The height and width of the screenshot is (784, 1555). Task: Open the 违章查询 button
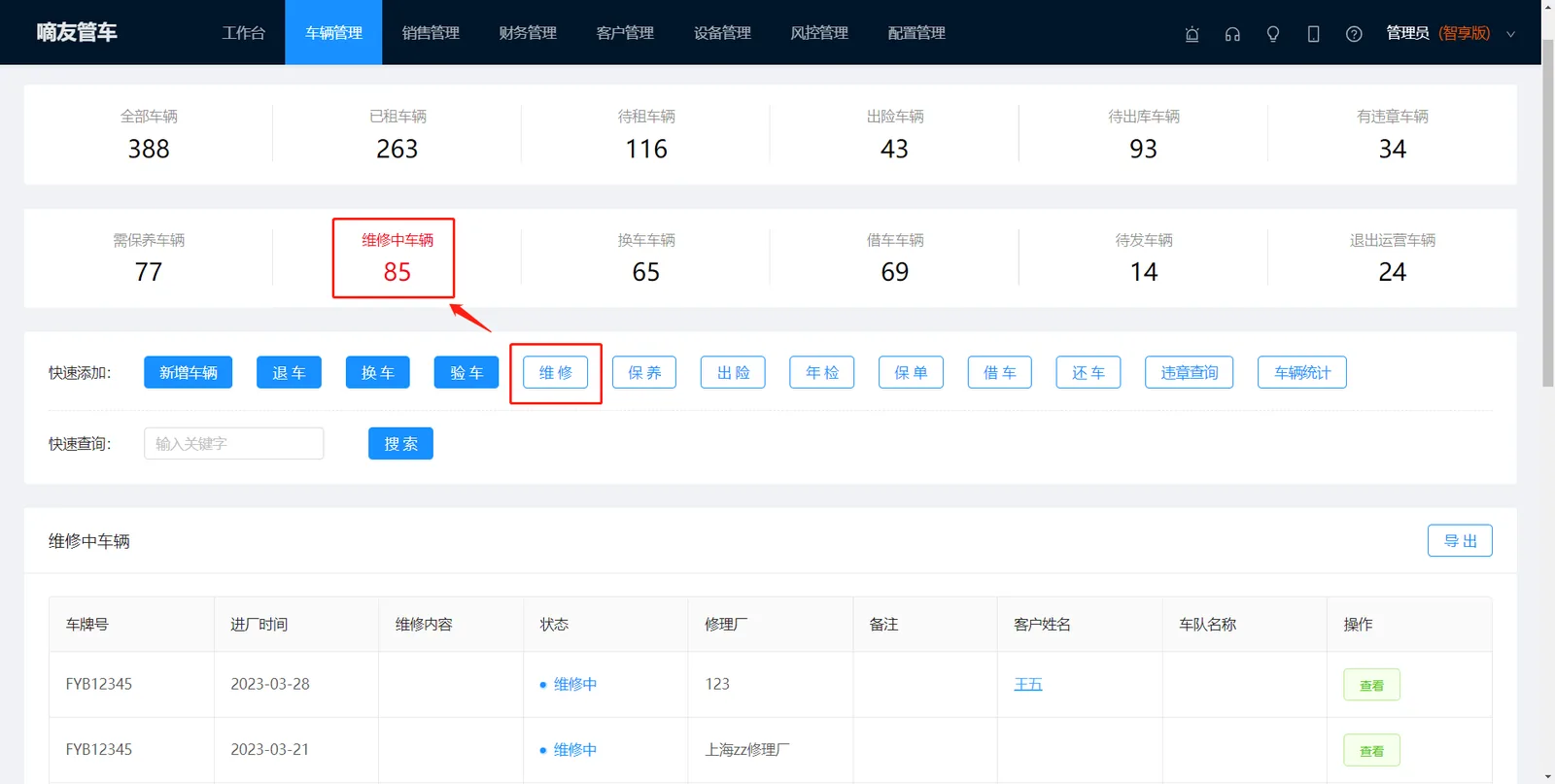coord(1190,372)
